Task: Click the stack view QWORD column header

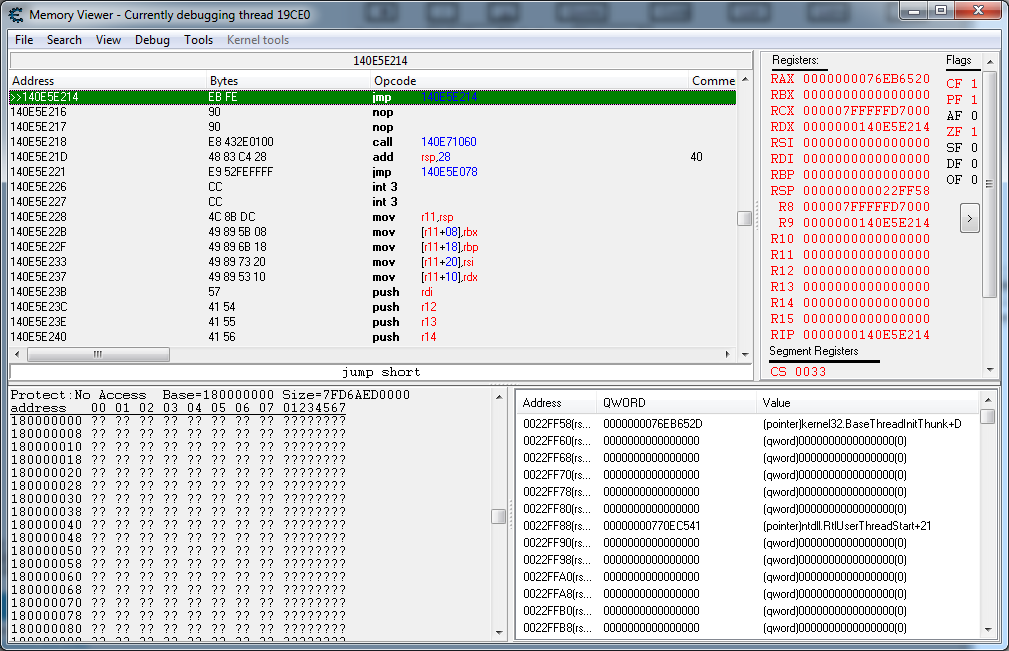Action: point(676,403)
